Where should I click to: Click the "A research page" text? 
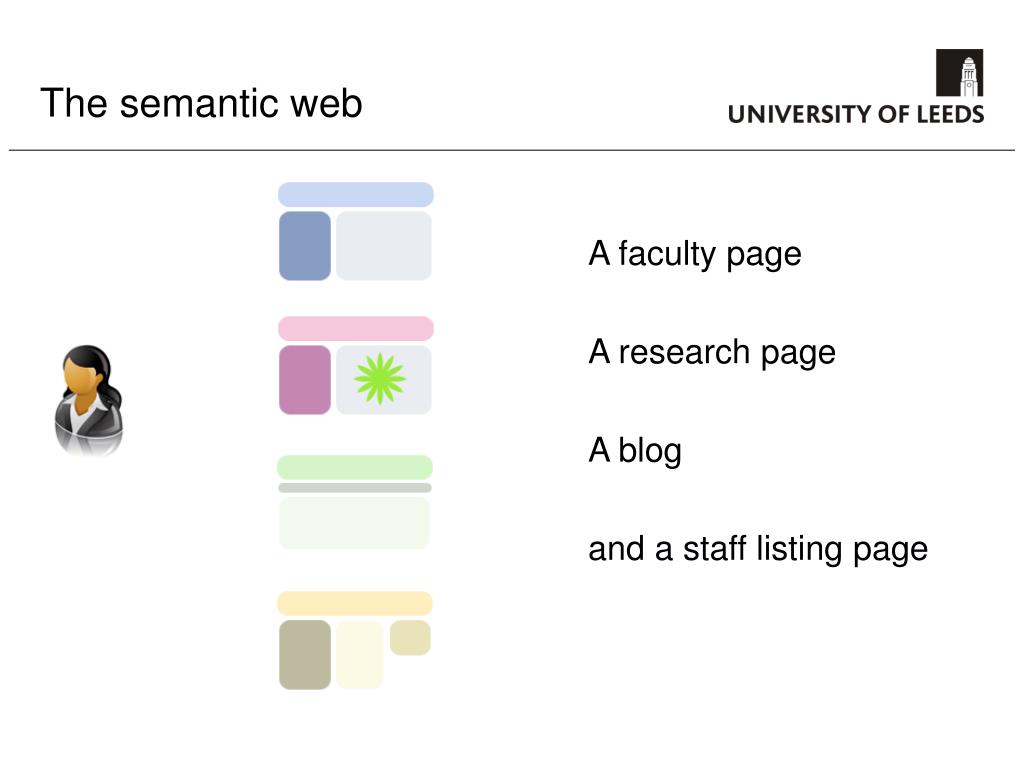pos(712,352)
